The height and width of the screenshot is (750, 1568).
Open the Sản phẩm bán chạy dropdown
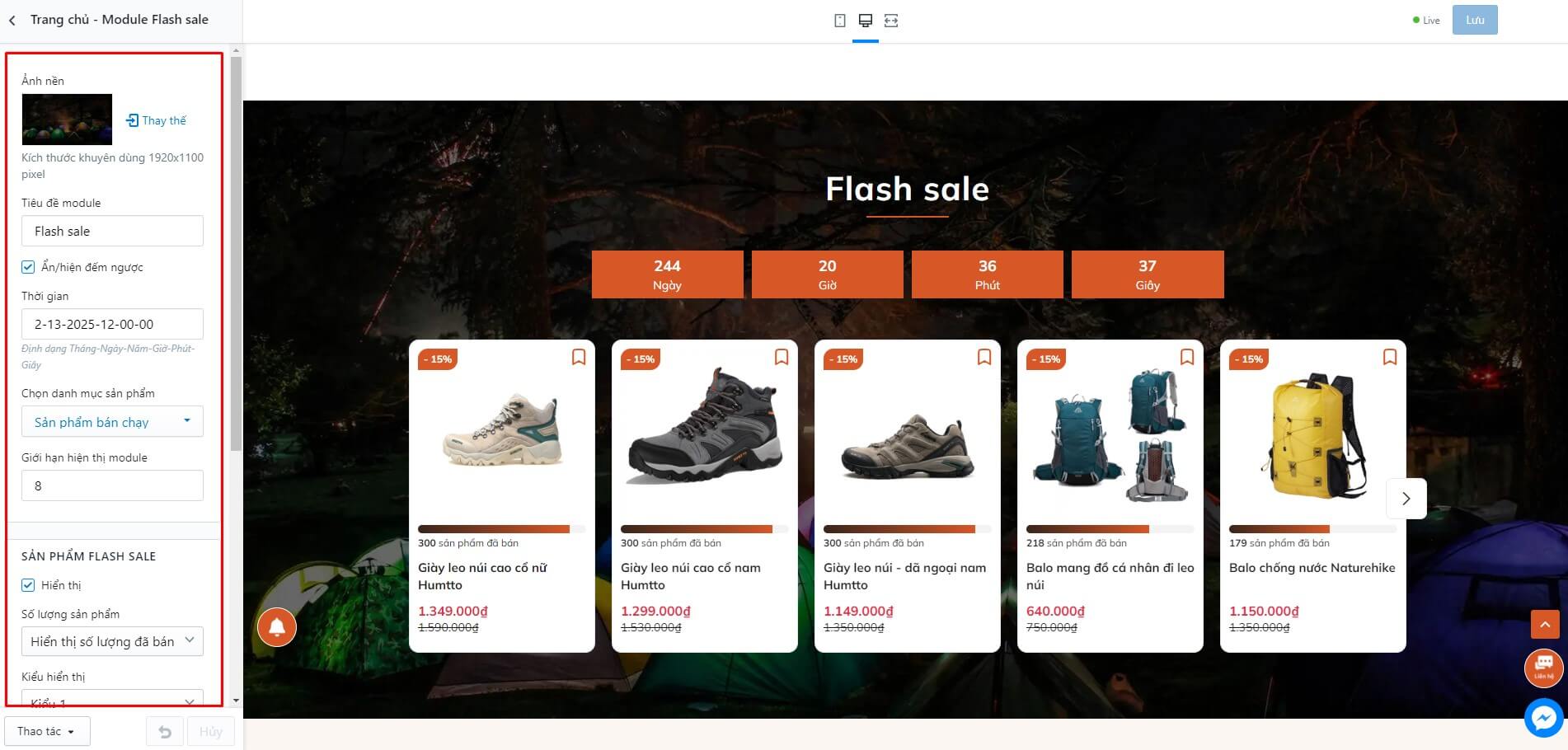tap(112, 422)
